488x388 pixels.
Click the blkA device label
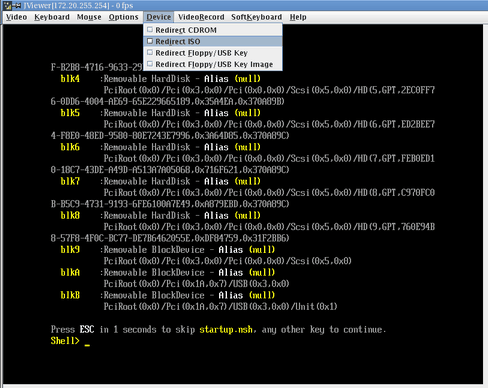pos(70,272)
